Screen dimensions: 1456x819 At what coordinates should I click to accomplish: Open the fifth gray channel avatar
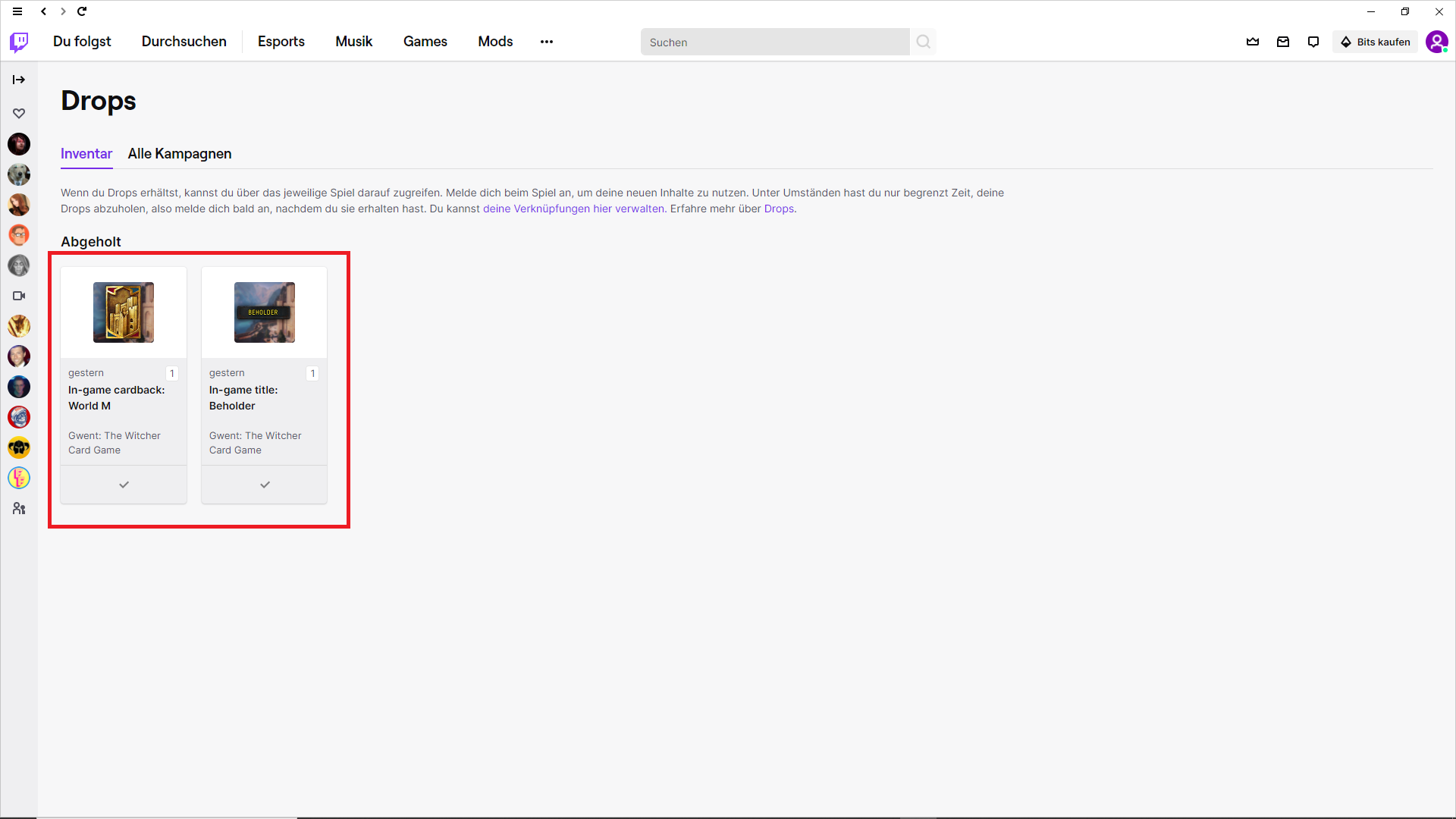pos(19,265)
